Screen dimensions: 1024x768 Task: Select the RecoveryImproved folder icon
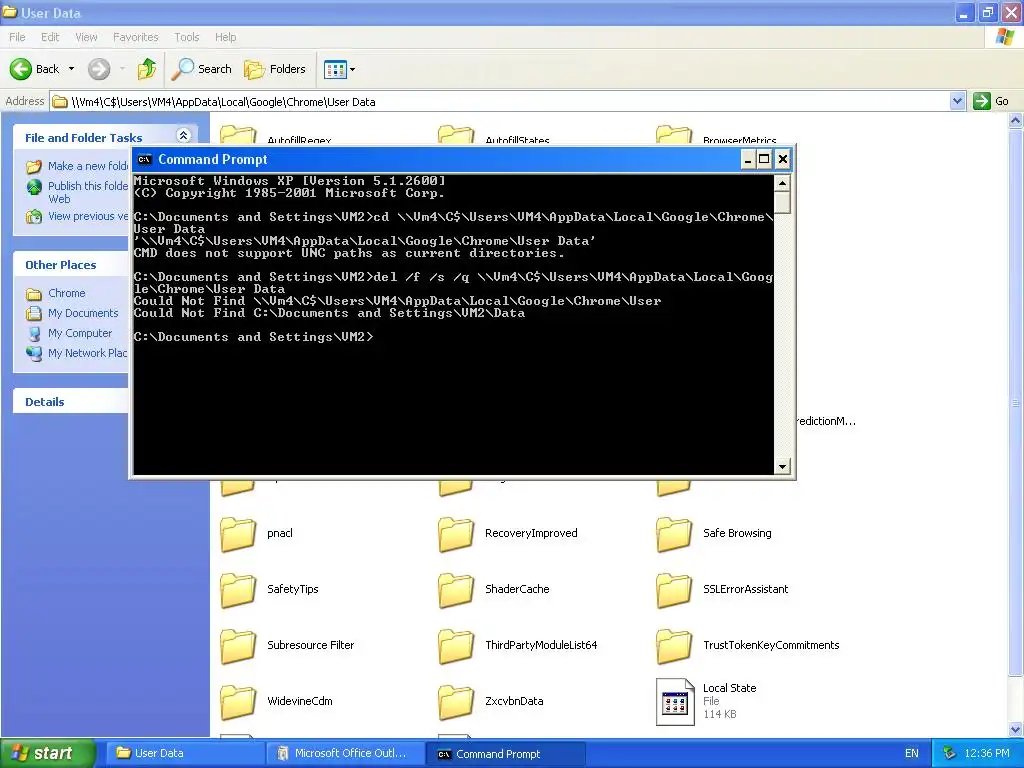(455, 534)
